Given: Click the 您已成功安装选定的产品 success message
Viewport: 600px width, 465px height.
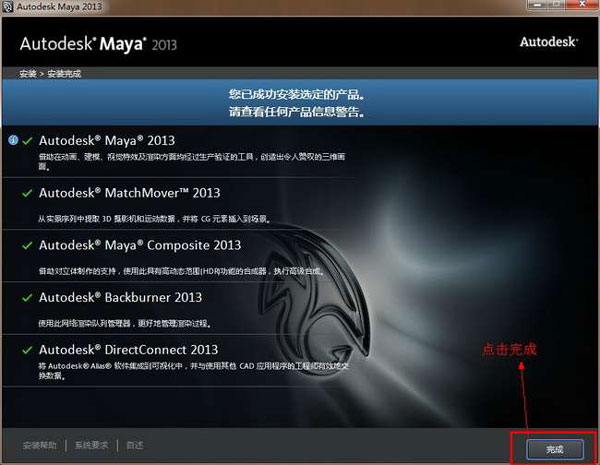Looking at the screenshot, I should [297, 95].
